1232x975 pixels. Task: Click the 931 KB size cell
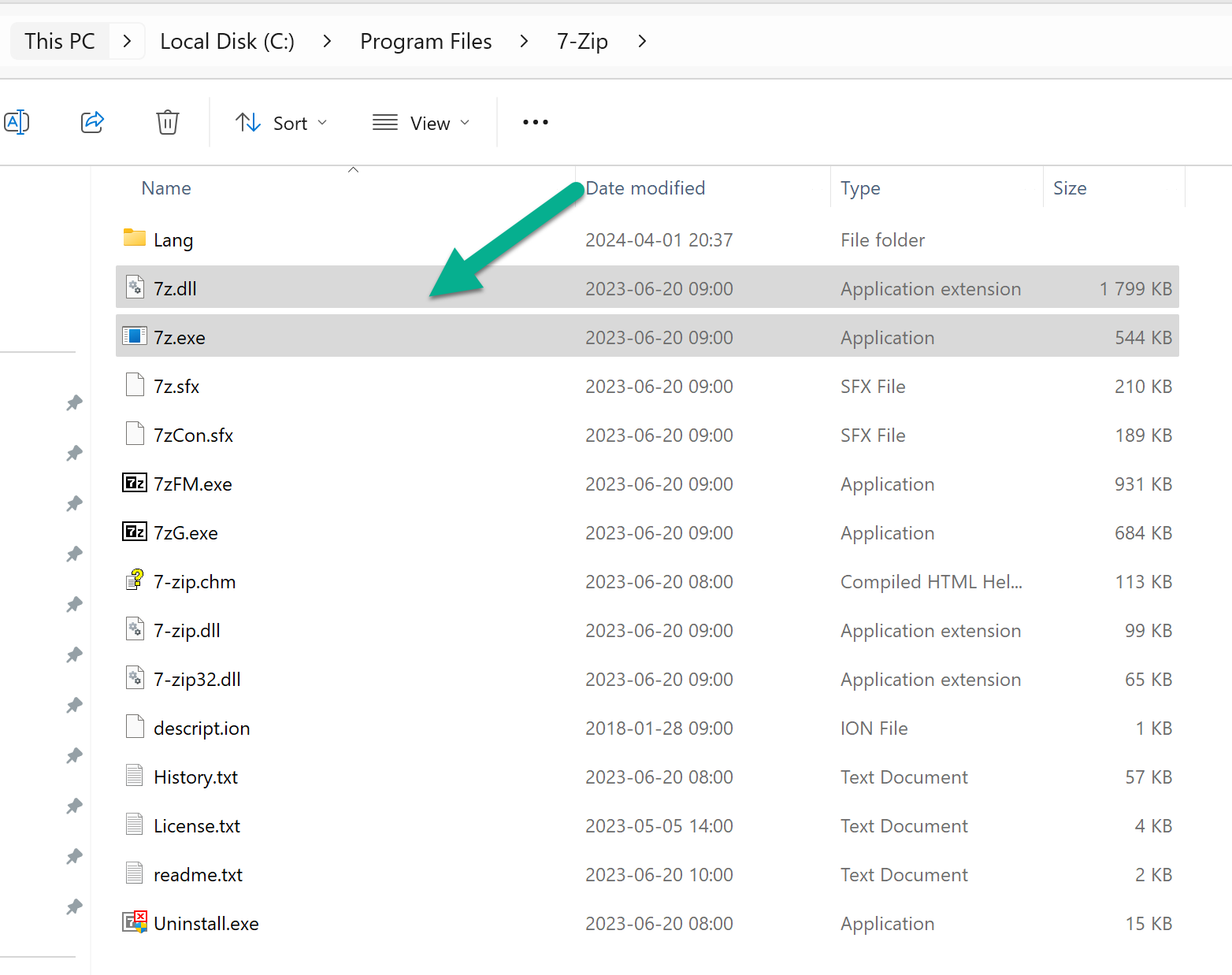tap(1143, 484)
